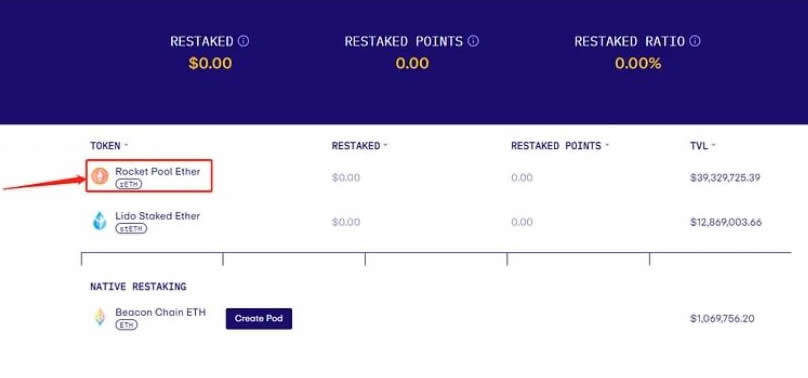Open the info icon next to RESTAKED
The height and width of the screenshot is (378, 808).
[x=243, y=41]
